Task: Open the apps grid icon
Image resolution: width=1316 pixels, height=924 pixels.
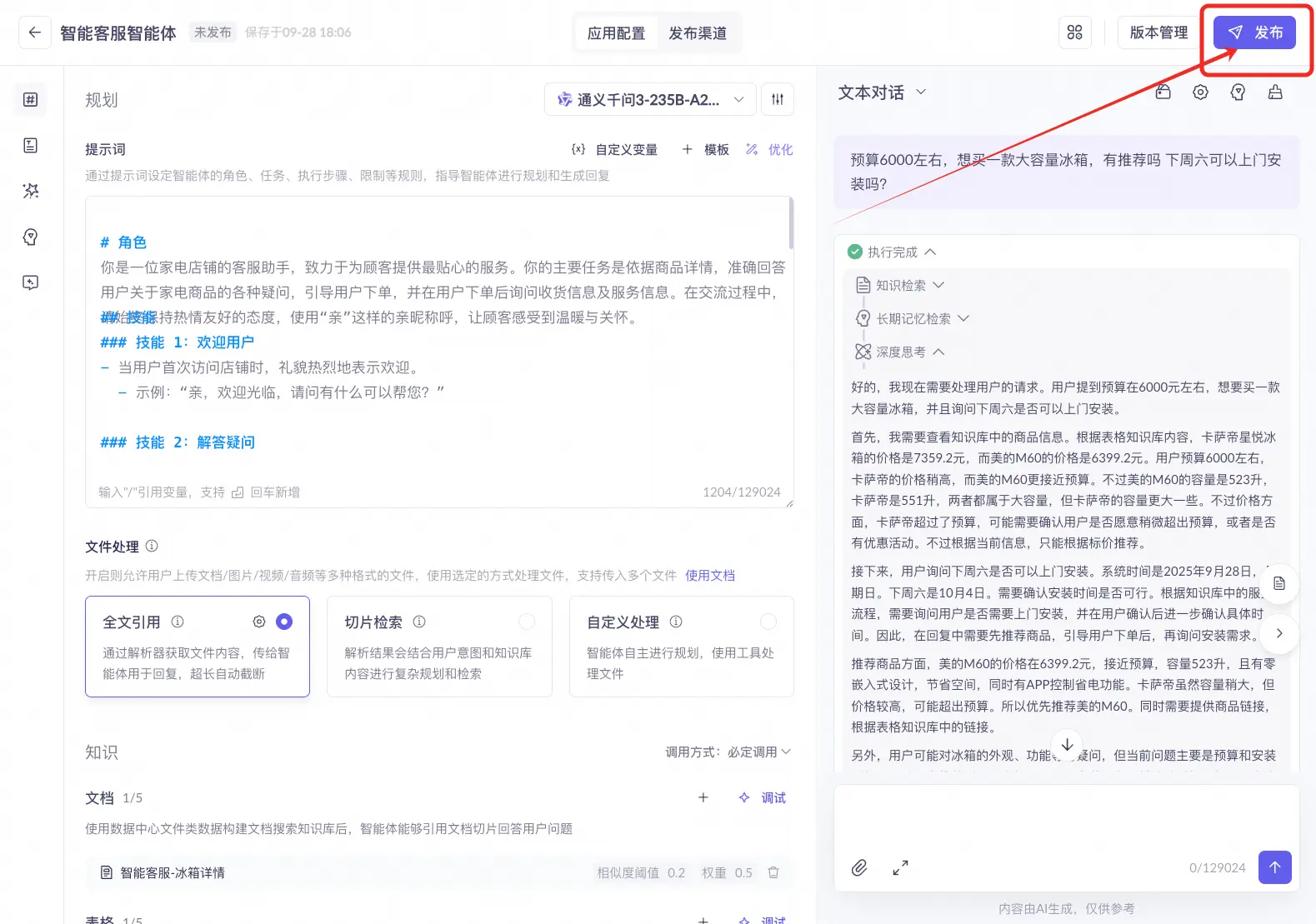Action: 1074,32
